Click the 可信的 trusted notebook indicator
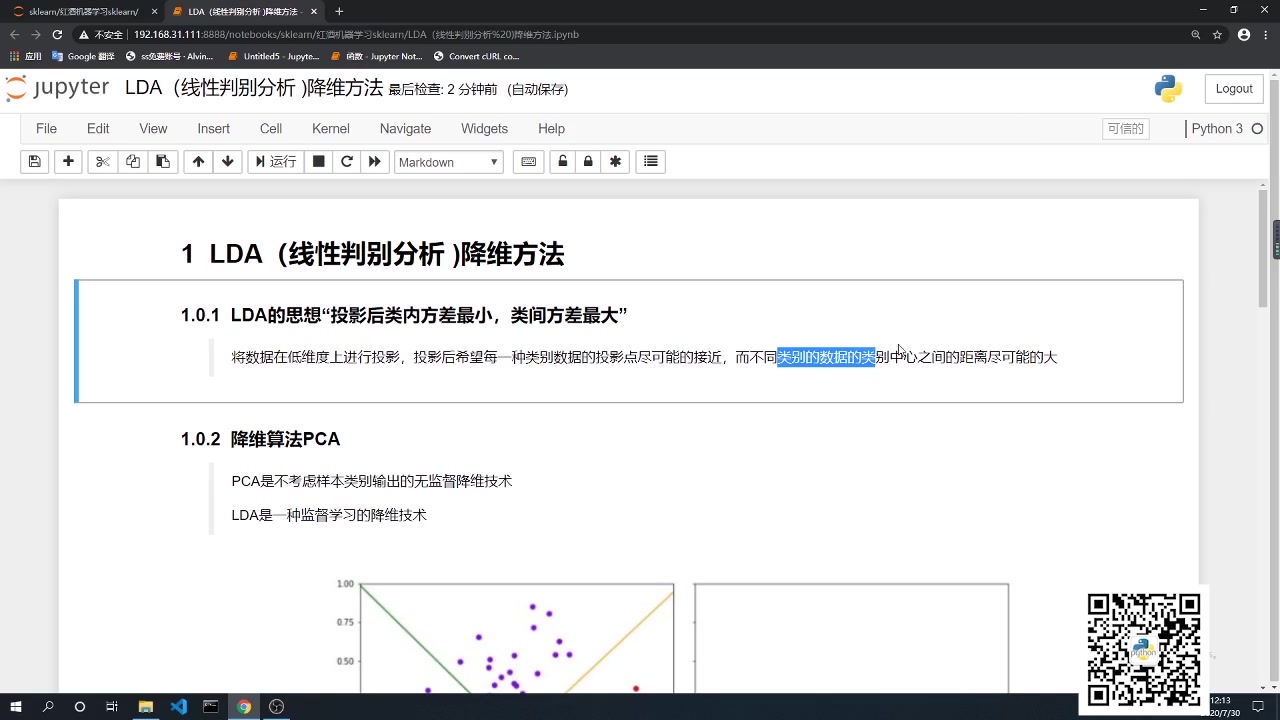 1125,129
